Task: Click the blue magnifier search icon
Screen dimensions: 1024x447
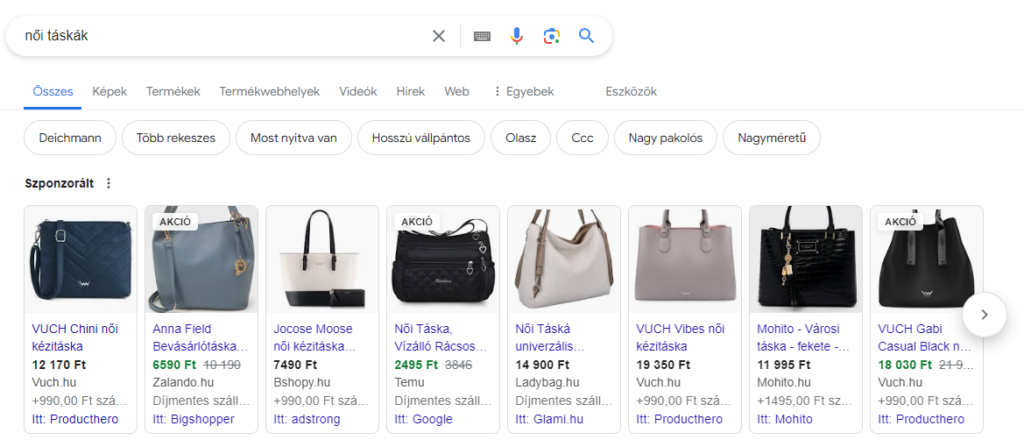Action: 587,36
